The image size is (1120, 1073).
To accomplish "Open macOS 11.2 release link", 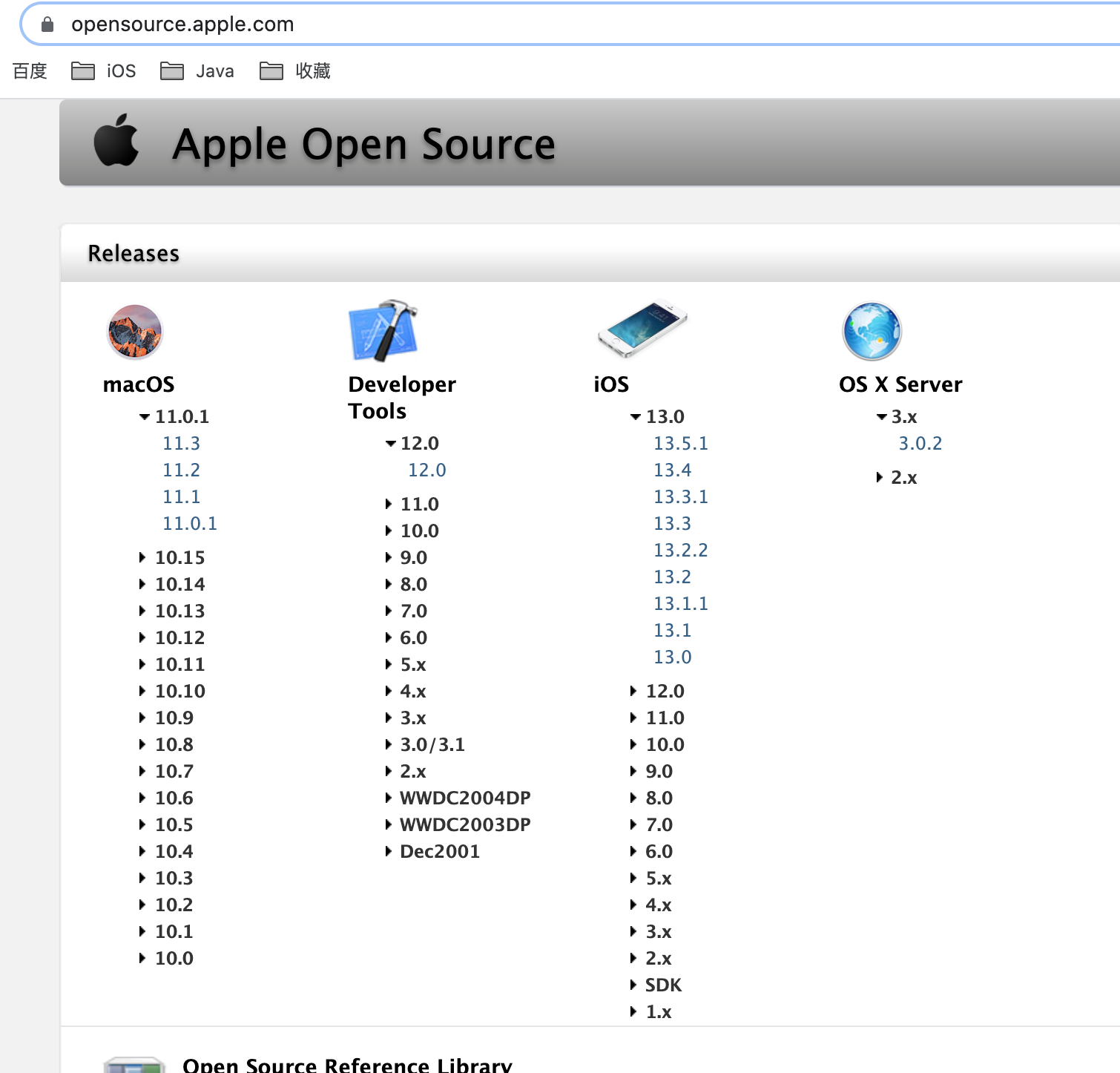I will [182, 470].
